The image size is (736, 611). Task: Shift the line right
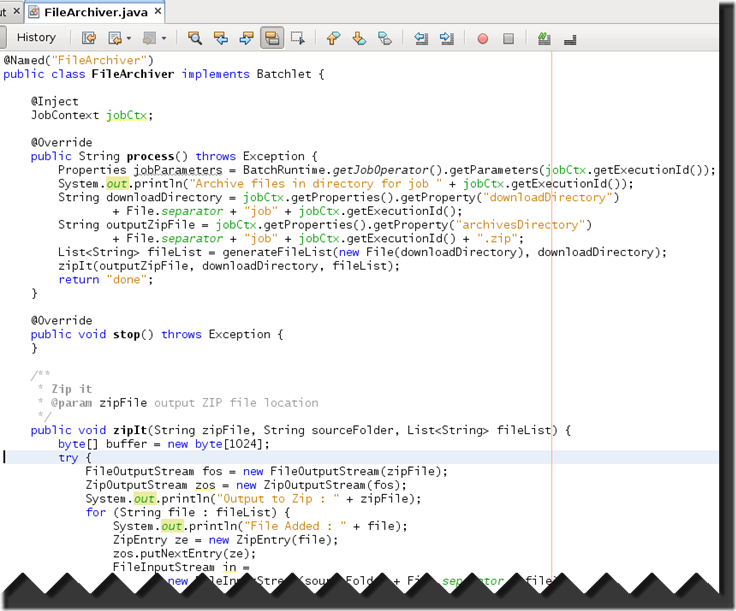(446, 38)
